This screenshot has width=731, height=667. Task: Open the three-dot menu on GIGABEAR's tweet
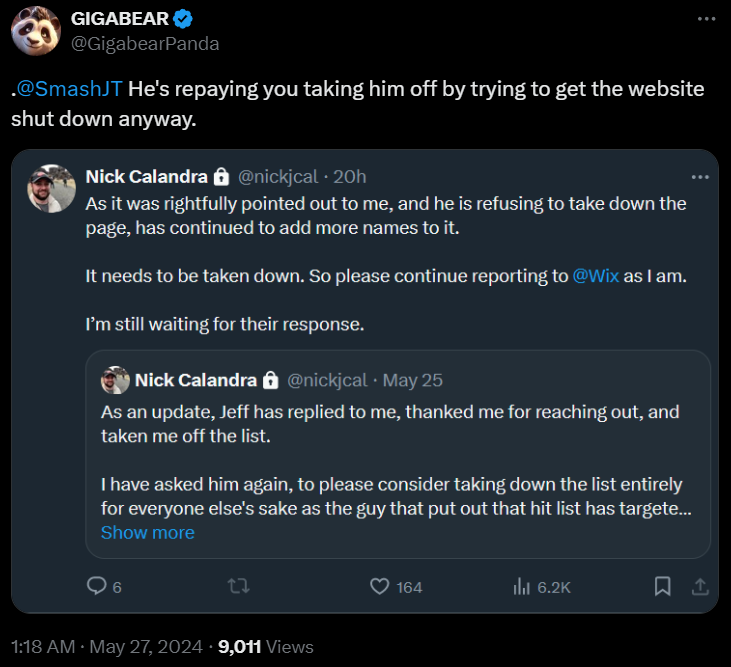tap(705, 19)
